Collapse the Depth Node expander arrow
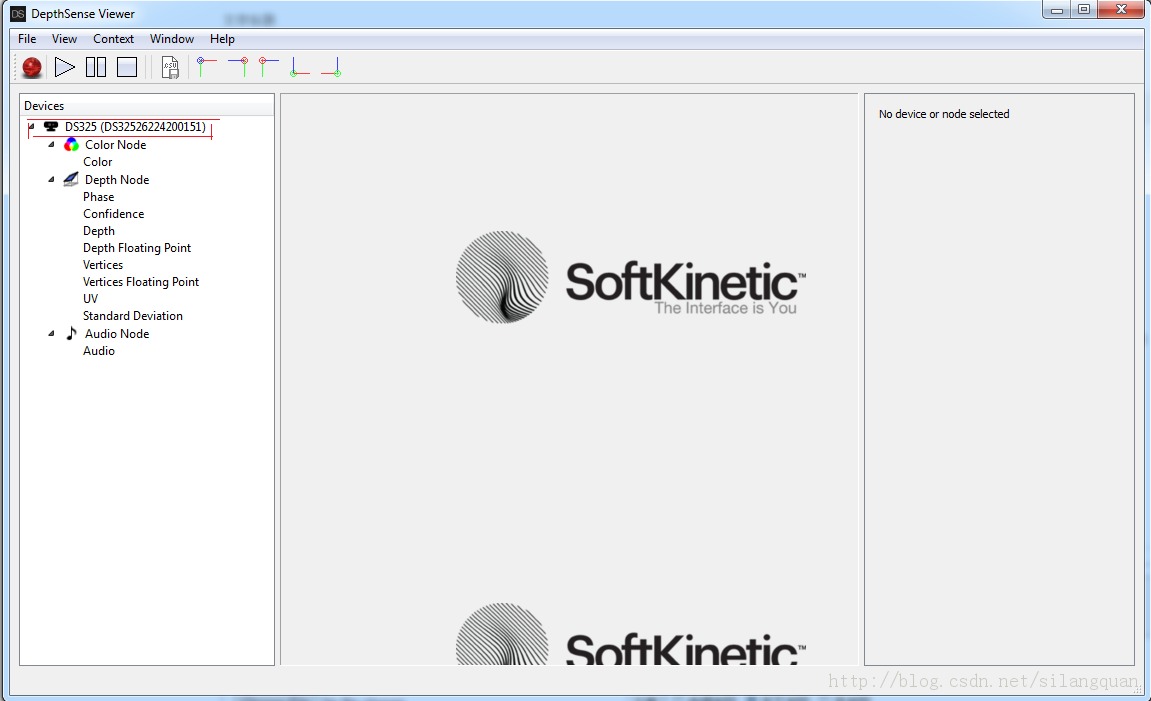 pos(52,180)
